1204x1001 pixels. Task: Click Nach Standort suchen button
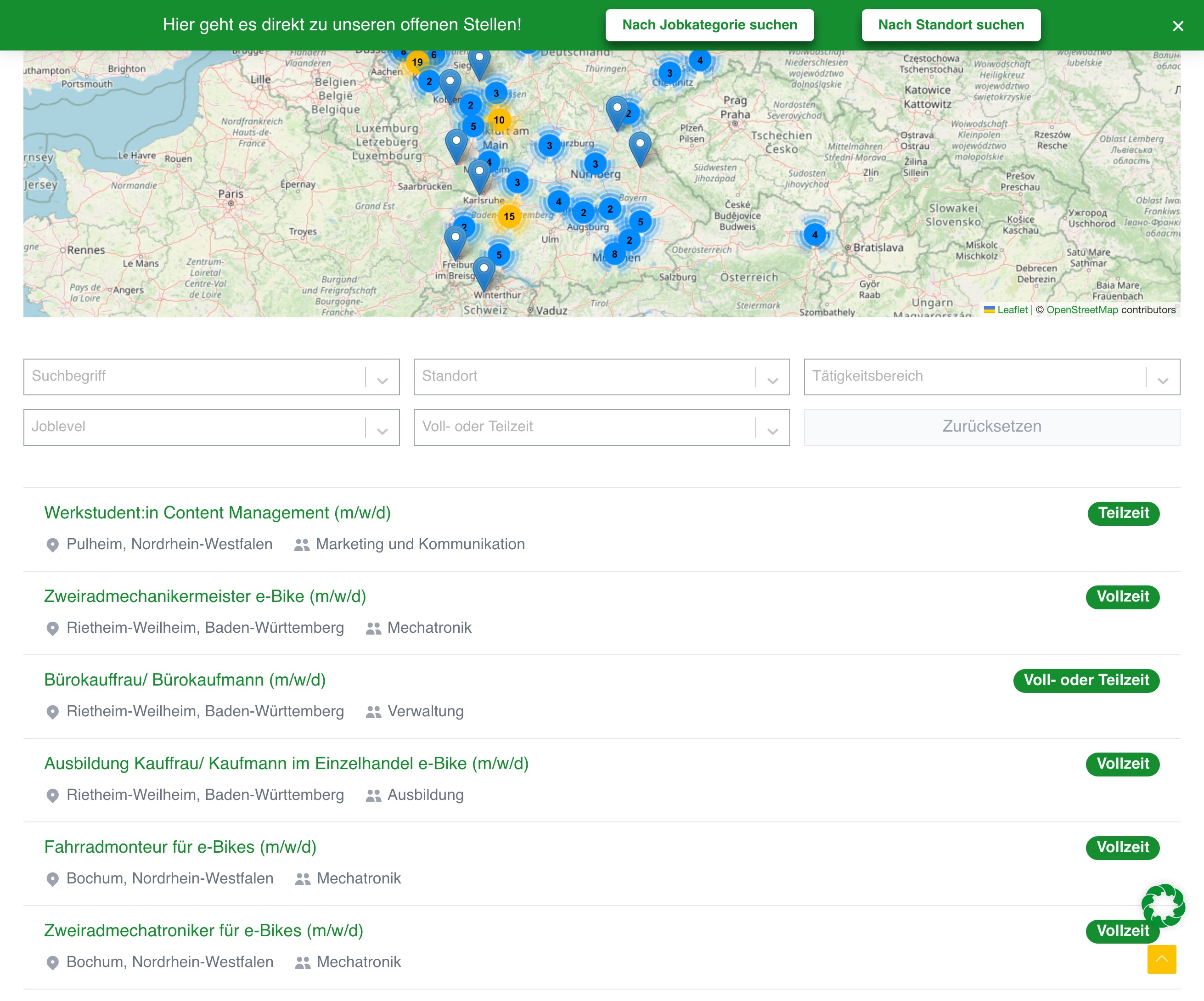coord(951,25)
